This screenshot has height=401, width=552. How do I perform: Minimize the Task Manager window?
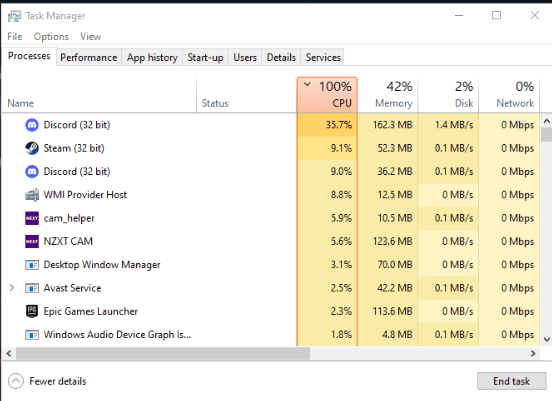point(459,15)
